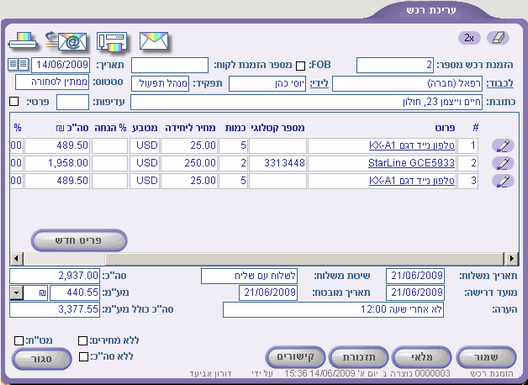Click the printer icon
Screen dimensions: 528x385
pyautogui.click(x=22, y=41)
